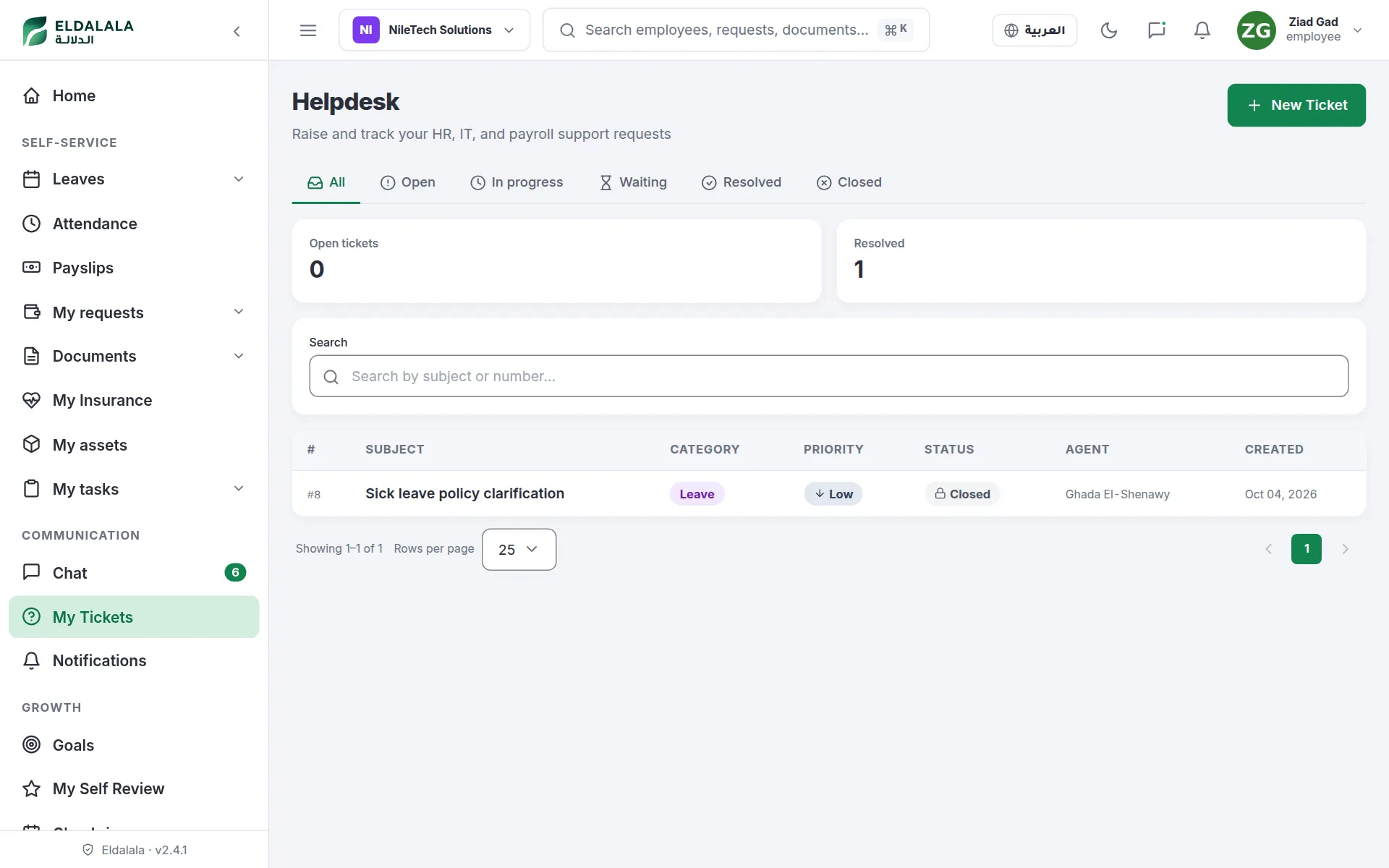Open the chat messages icon in header
Image resolution: width=1389 pixels, height=868 pixels.
click(x=1156, y=30)
